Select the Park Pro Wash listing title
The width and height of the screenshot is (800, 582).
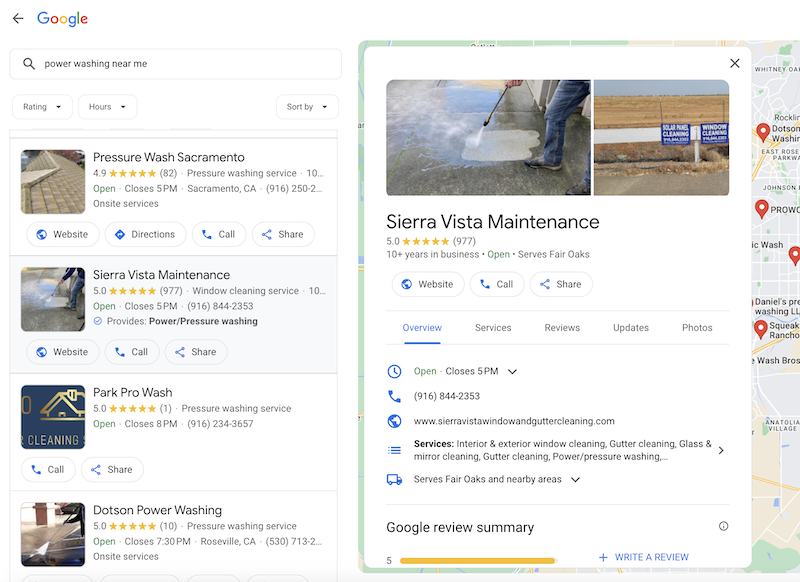tap(133, 393)
